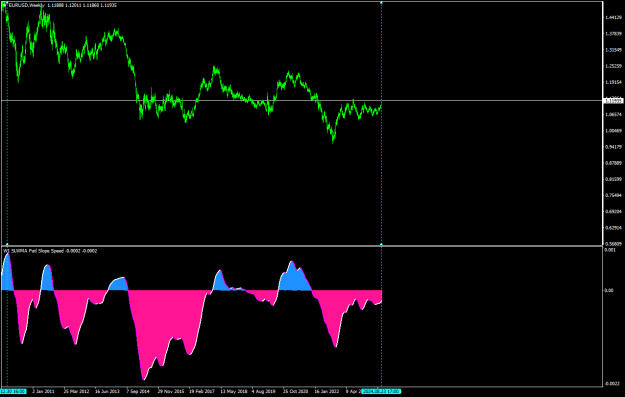Image resolution: width=625 pixels, height=397 pixels.
Task: Click the 0.94179 price scale label
Action: pos(613,147)
